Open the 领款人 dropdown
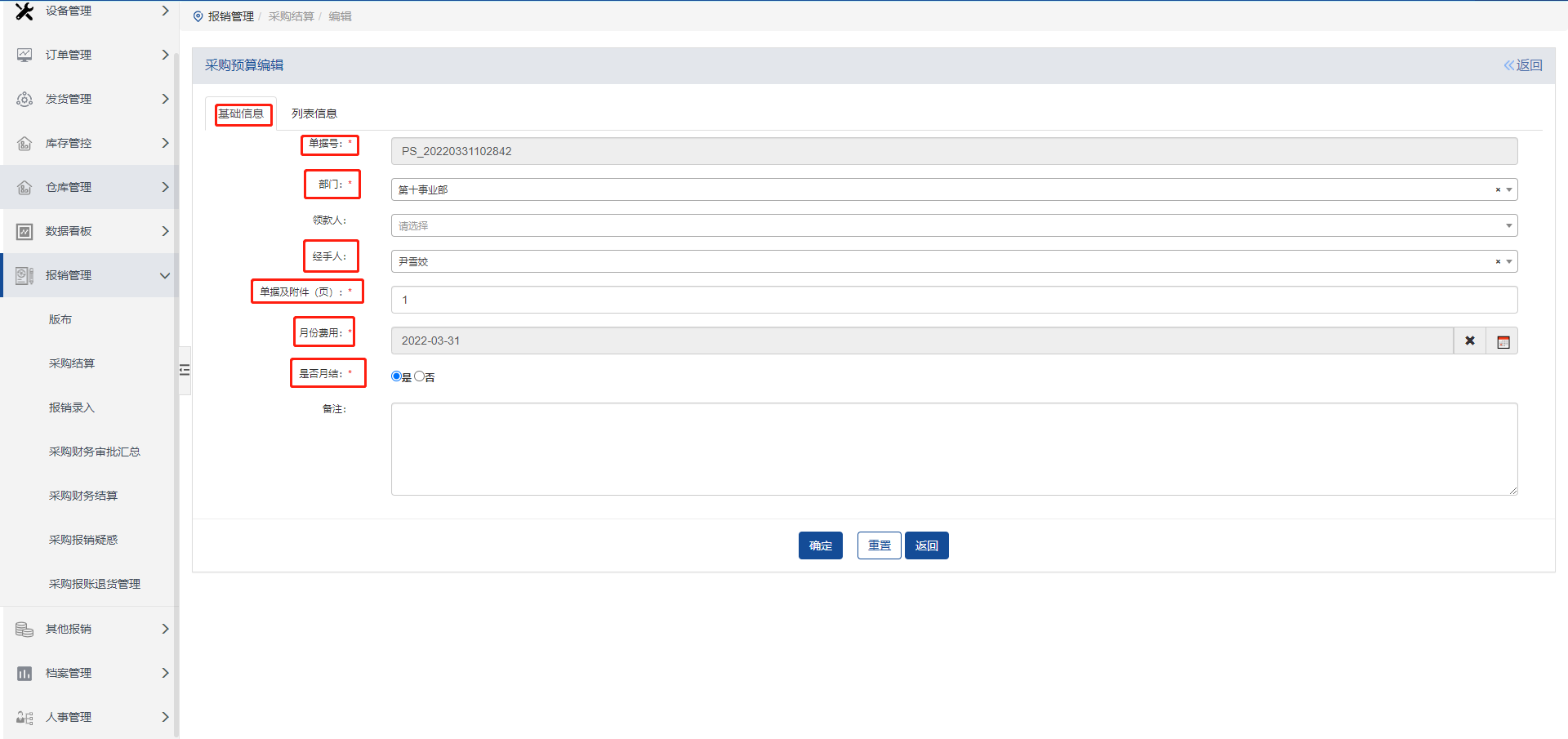The image size is (1568, 739). tap(1508, 225)
